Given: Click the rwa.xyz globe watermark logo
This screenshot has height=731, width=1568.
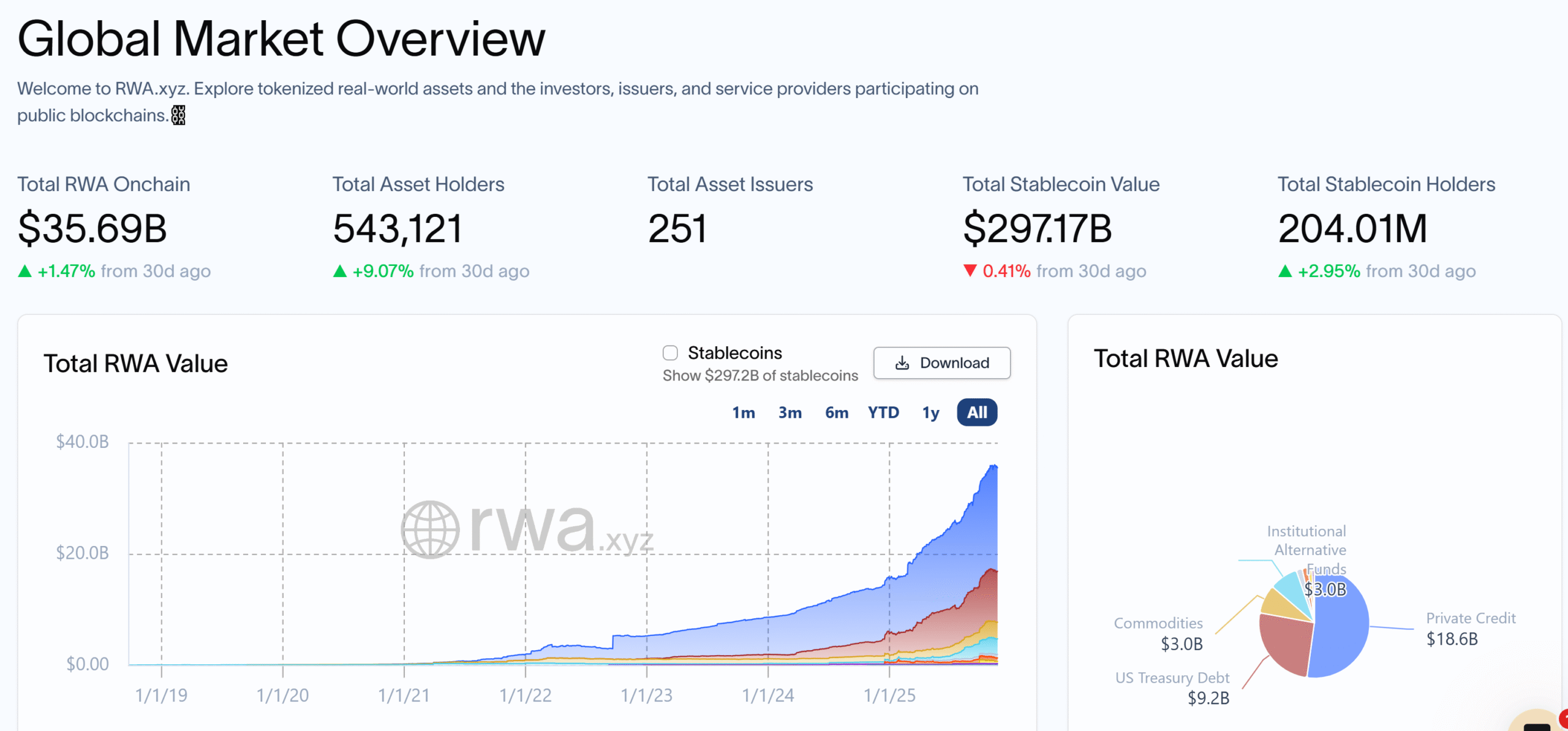Looking at the screenshot, I should 430,529.
